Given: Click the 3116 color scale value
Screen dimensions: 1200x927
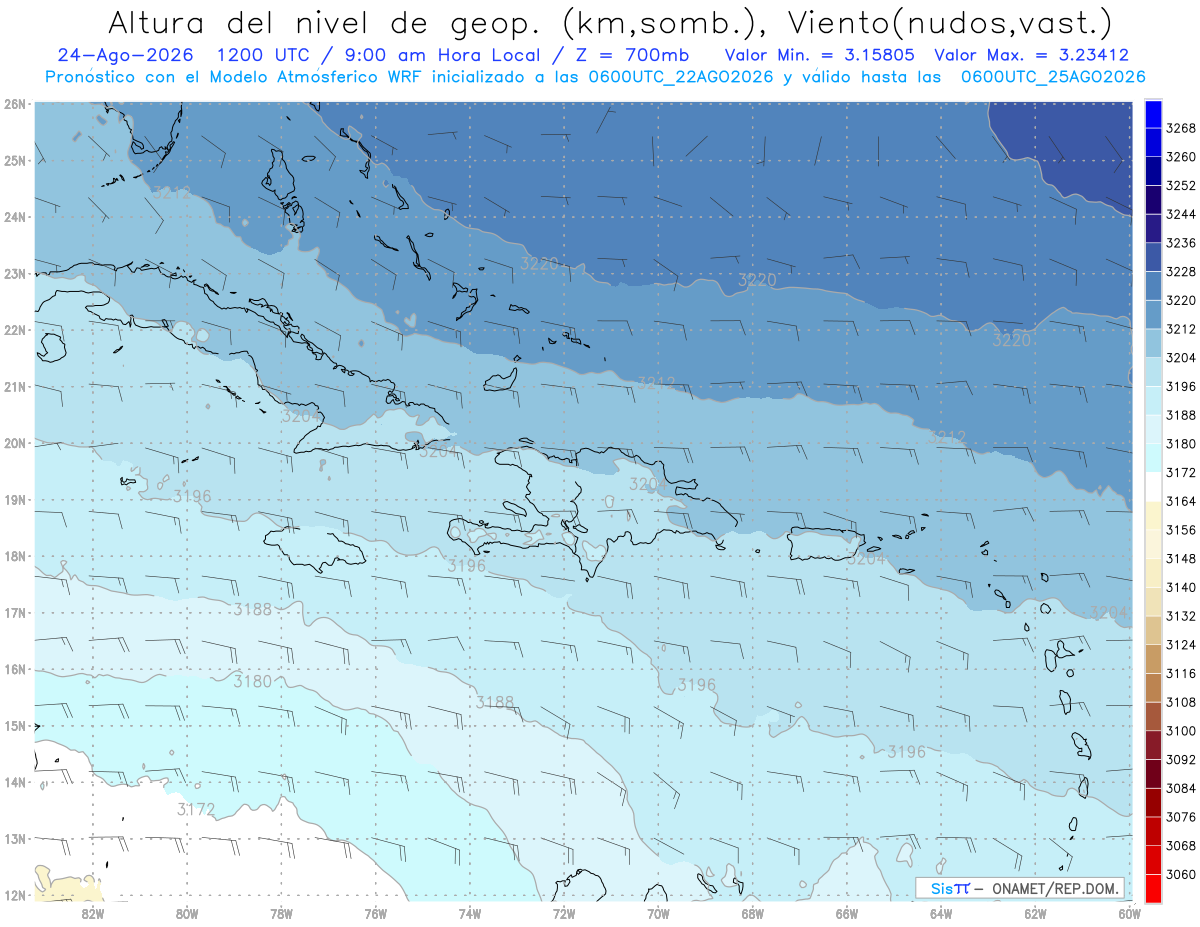Looking at the screenshot, I should (1181, 673).
